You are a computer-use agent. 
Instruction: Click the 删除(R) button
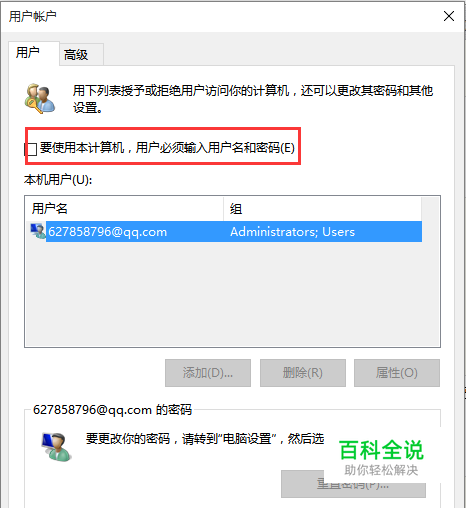pyautogui.click(x=303, y=373)
